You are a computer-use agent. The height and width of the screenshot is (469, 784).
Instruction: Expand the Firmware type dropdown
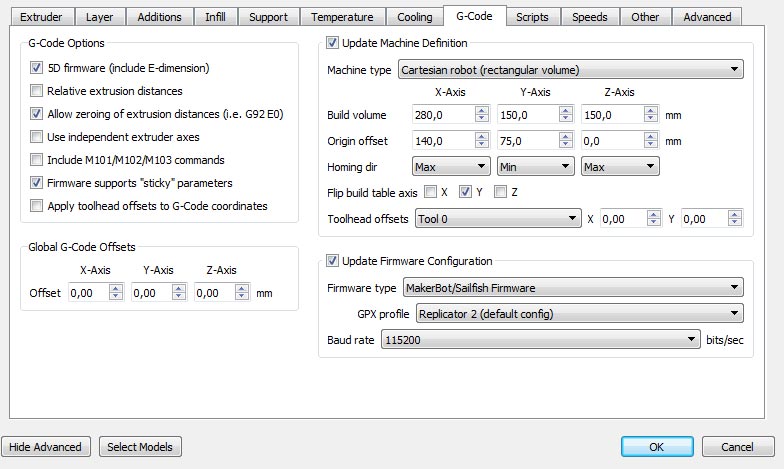[x=573, y=288]
